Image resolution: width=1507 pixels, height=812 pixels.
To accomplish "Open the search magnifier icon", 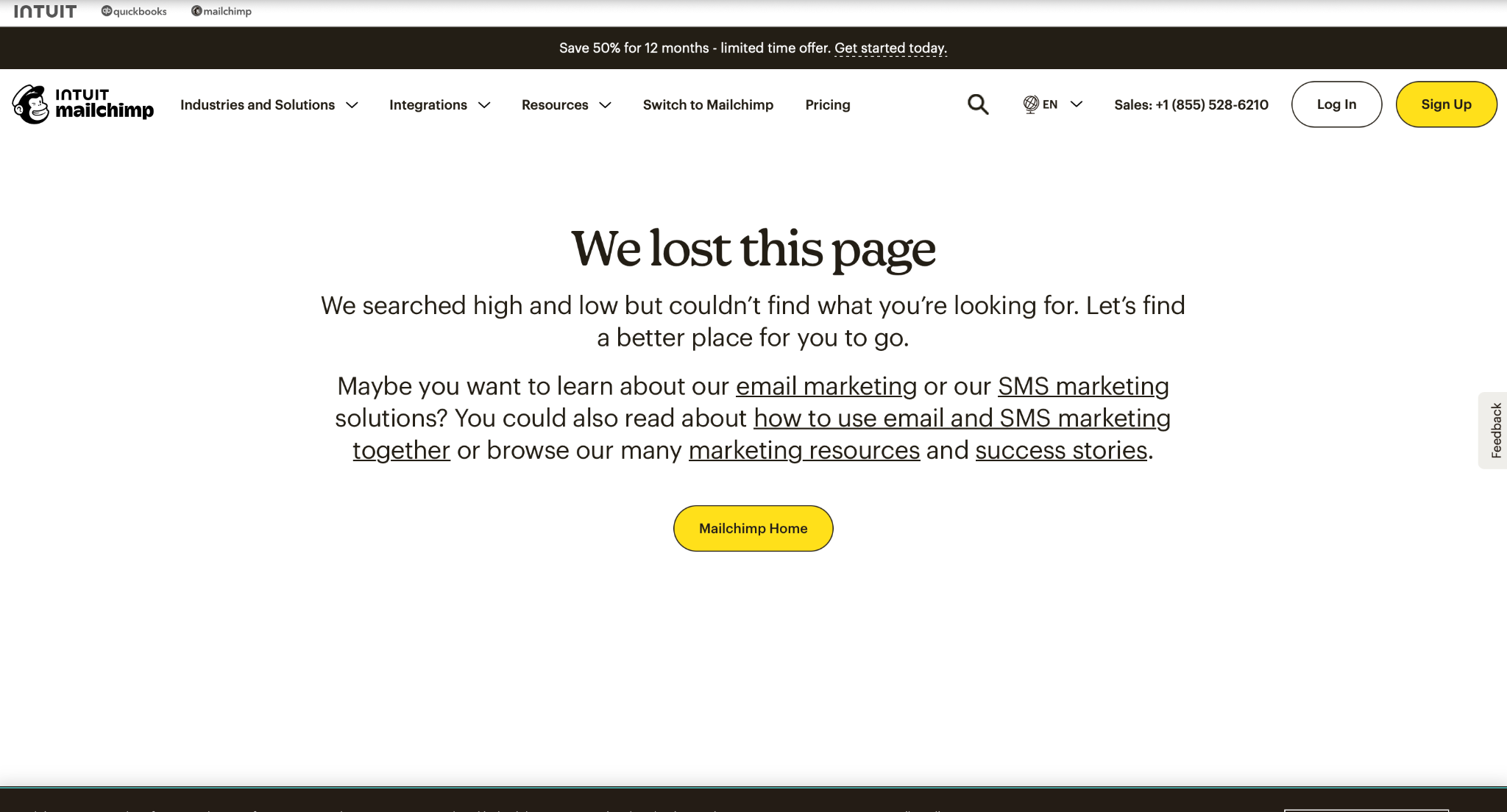I will coord(978,104).
